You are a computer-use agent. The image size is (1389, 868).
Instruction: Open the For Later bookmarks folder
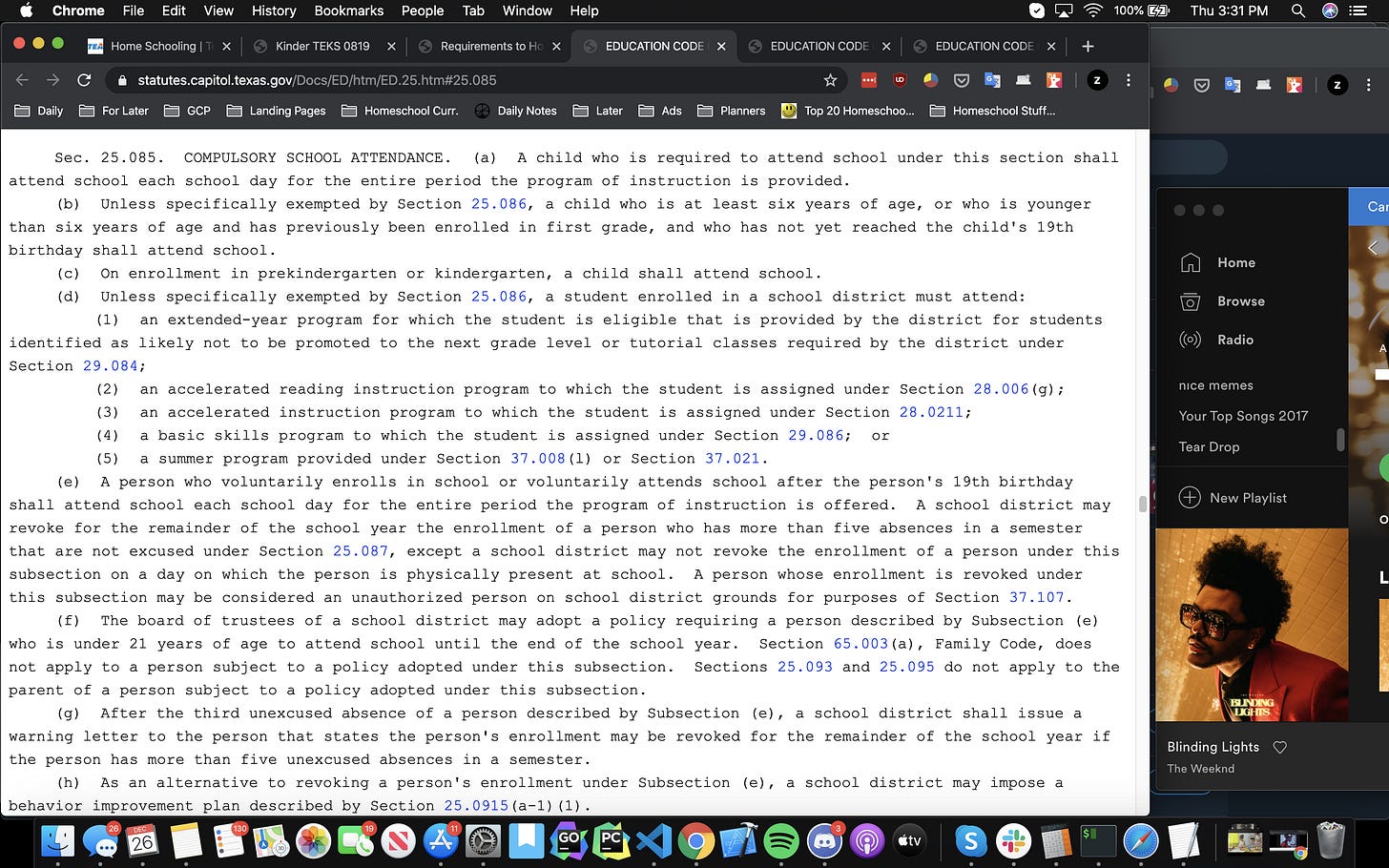[114, 111]
